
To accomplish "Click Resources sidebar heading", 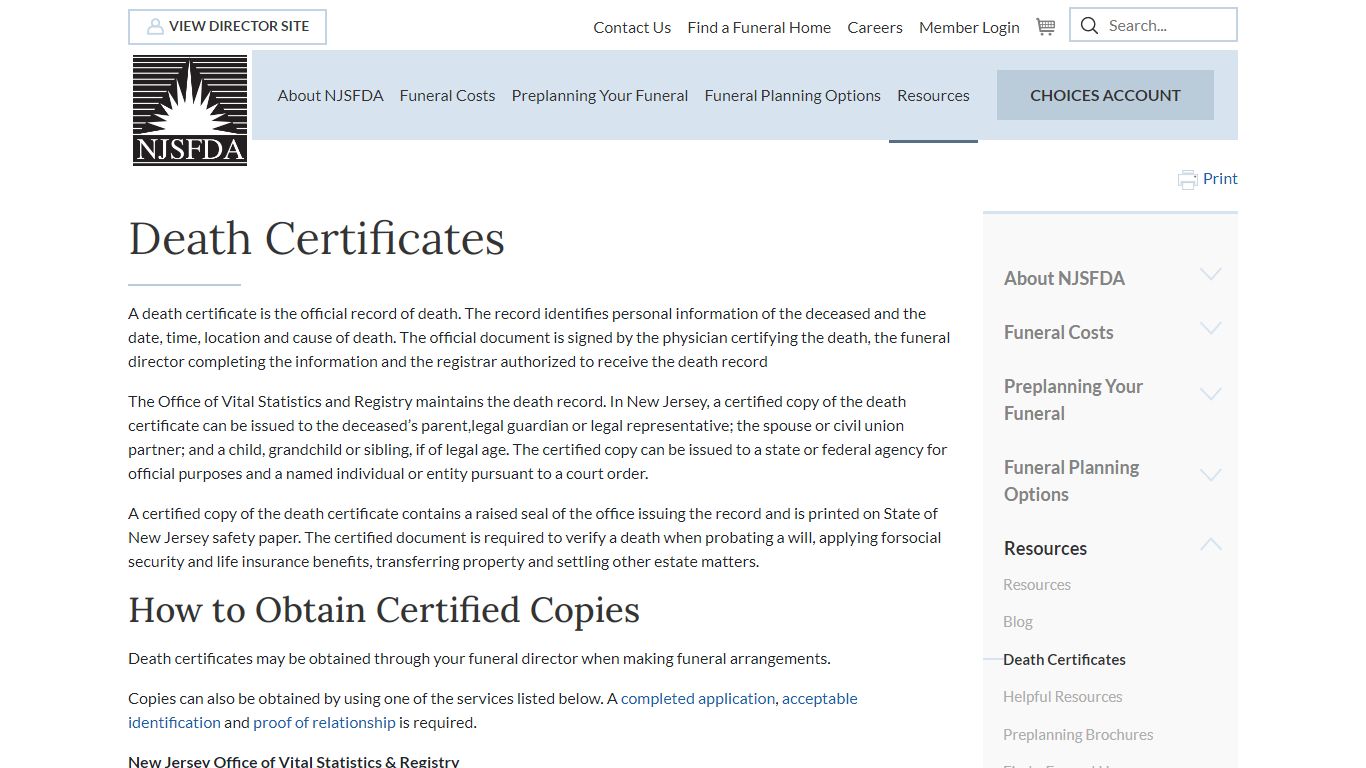I will pos(1045,548).
